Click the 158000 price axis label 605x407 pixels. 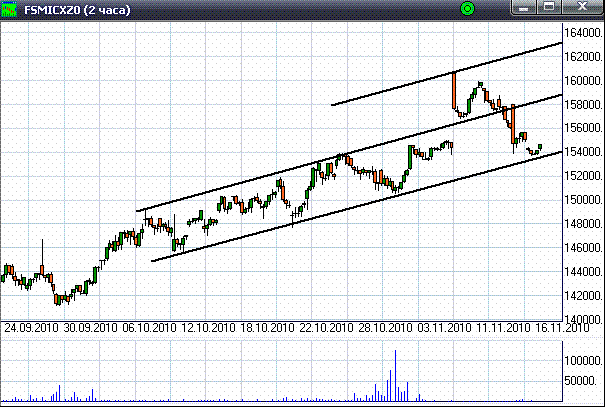(x=583, y=105)
